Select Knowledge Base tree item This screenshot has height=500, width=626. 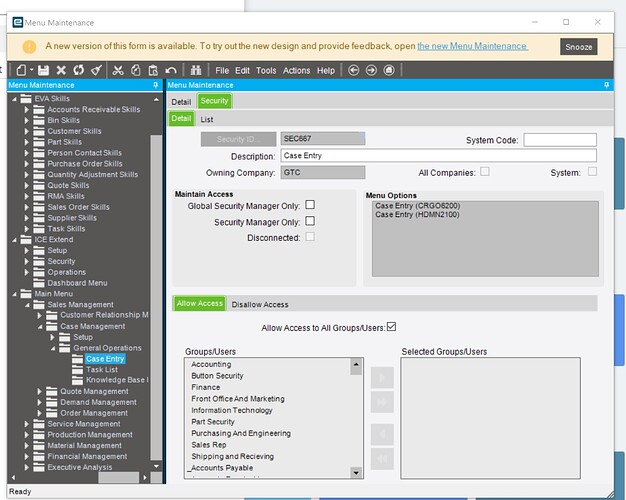coord(117,380)
